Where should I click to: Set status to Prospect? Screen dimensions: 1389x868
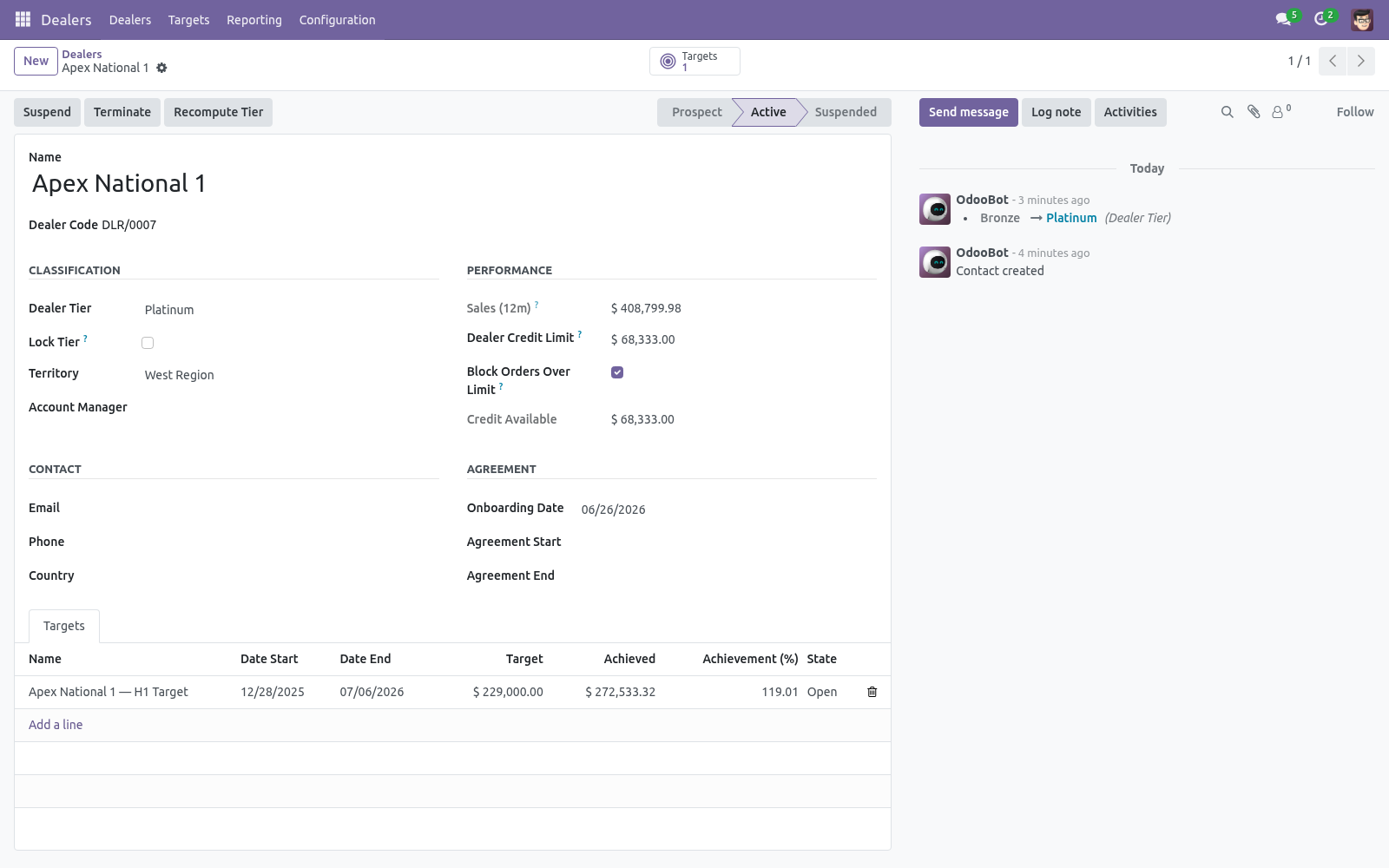(x=696, y=112)
